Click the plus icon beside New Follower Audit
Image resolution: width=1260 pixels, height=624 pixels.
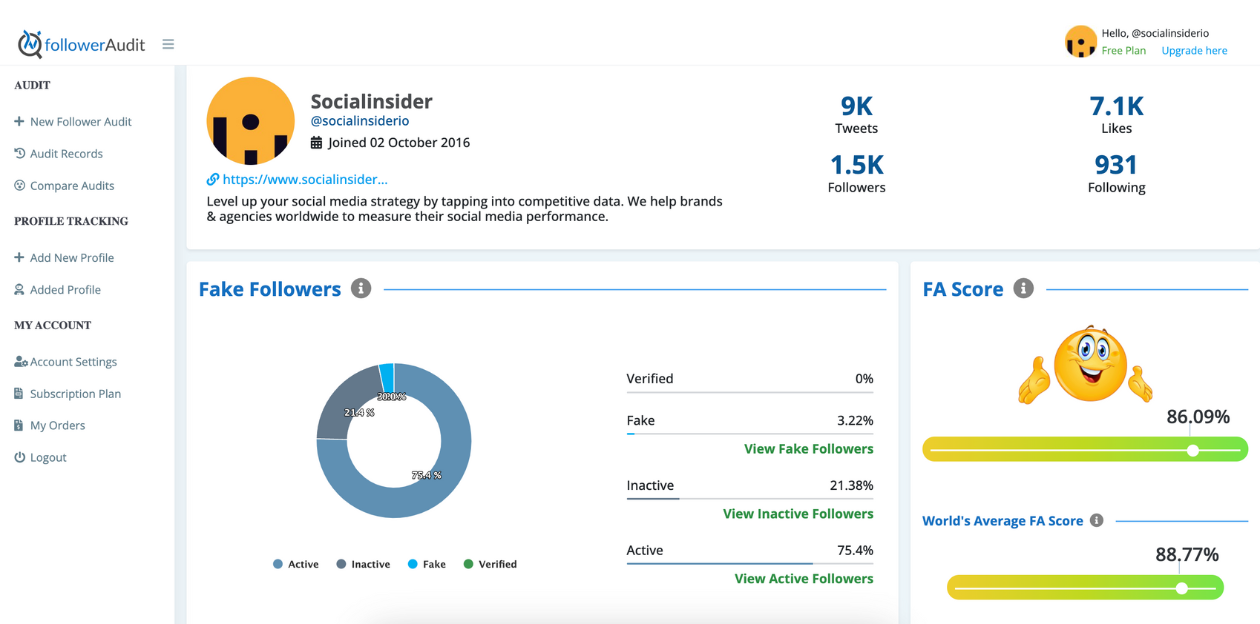click(x=19, y=121)
